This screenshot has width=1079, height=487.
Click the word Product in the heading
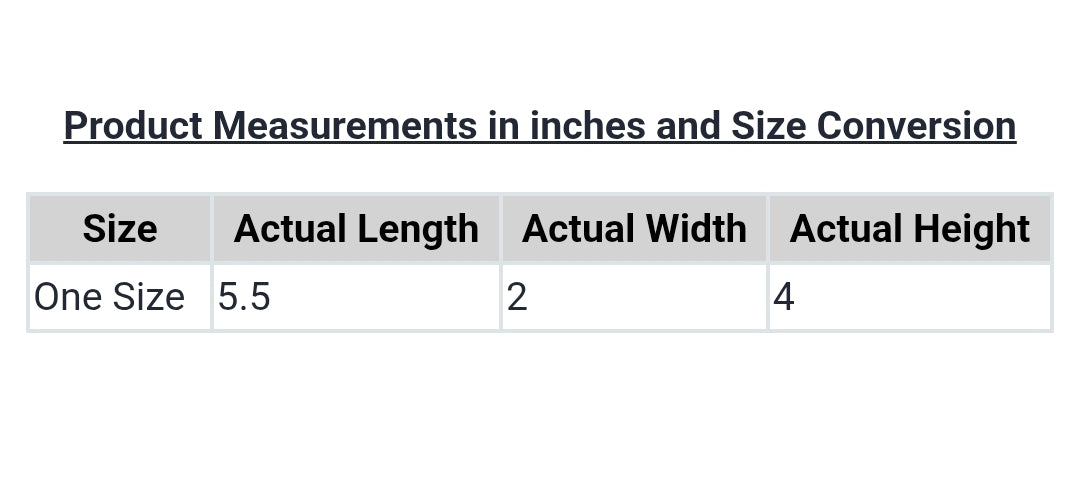133,126
